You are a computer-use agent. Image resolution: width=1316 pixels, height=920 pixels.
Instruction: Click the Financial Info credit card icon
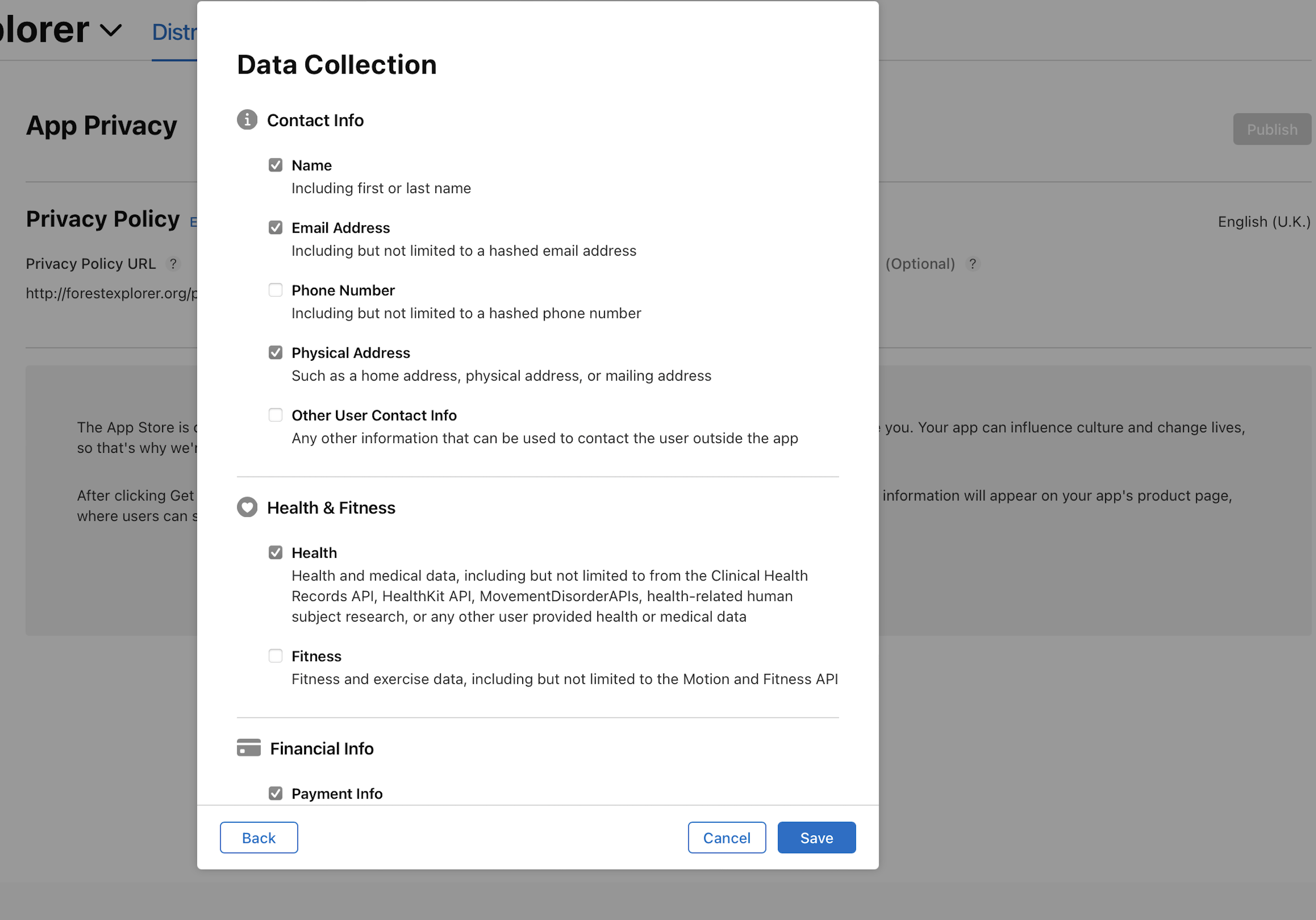[x=247, y=748]
